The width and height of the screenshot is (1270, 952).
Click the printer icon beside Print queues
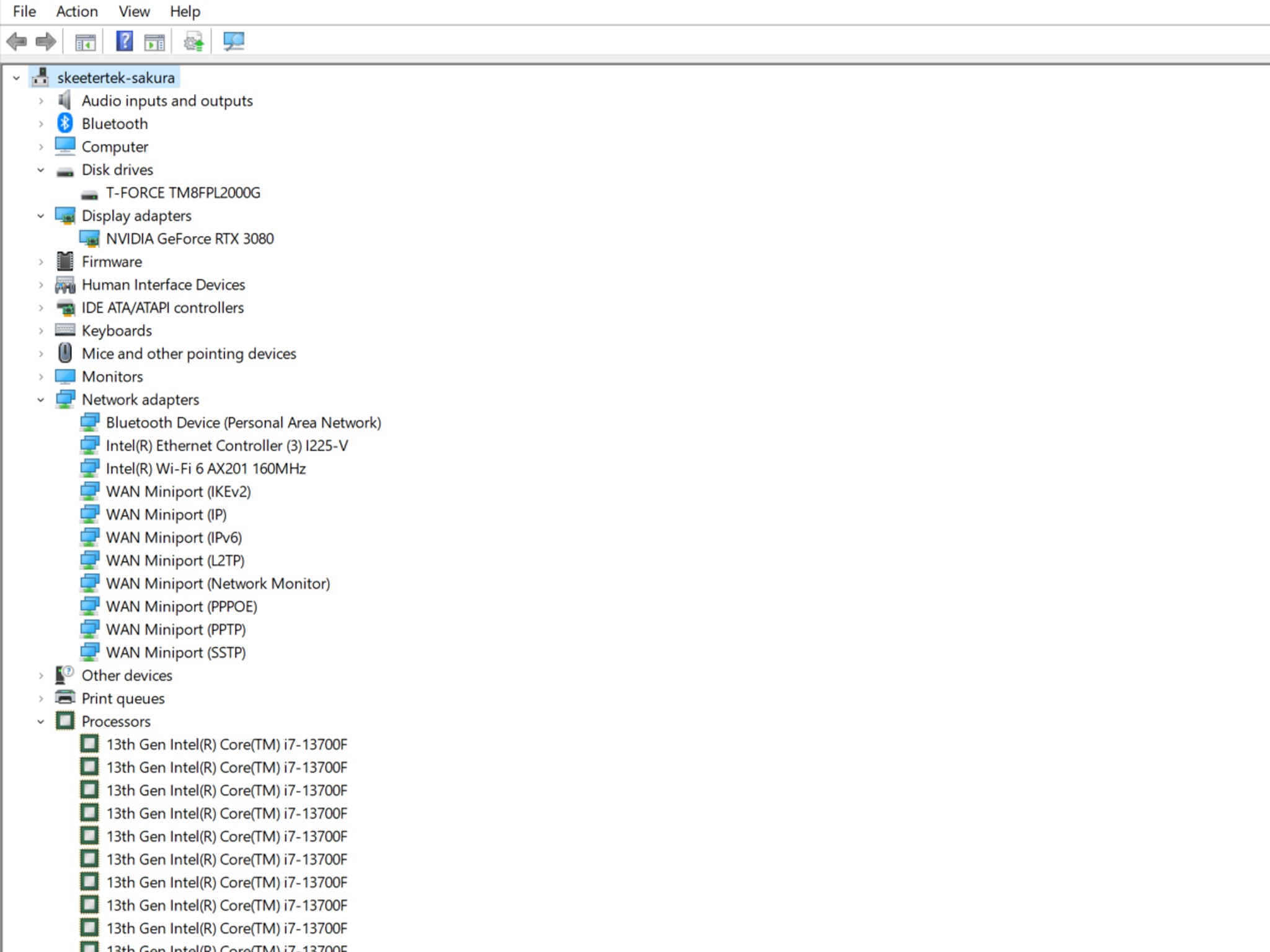pos(65,697)
